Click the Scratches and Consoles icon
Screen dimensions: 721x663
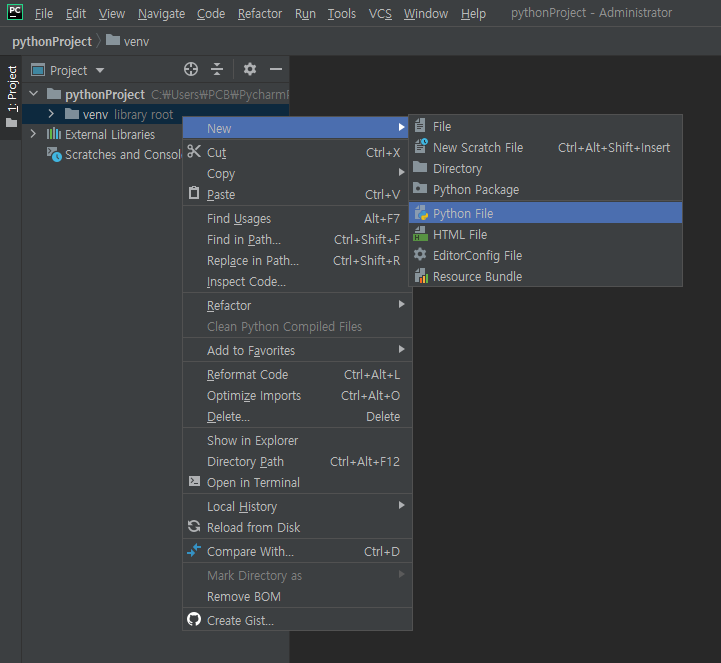(54, 154)
